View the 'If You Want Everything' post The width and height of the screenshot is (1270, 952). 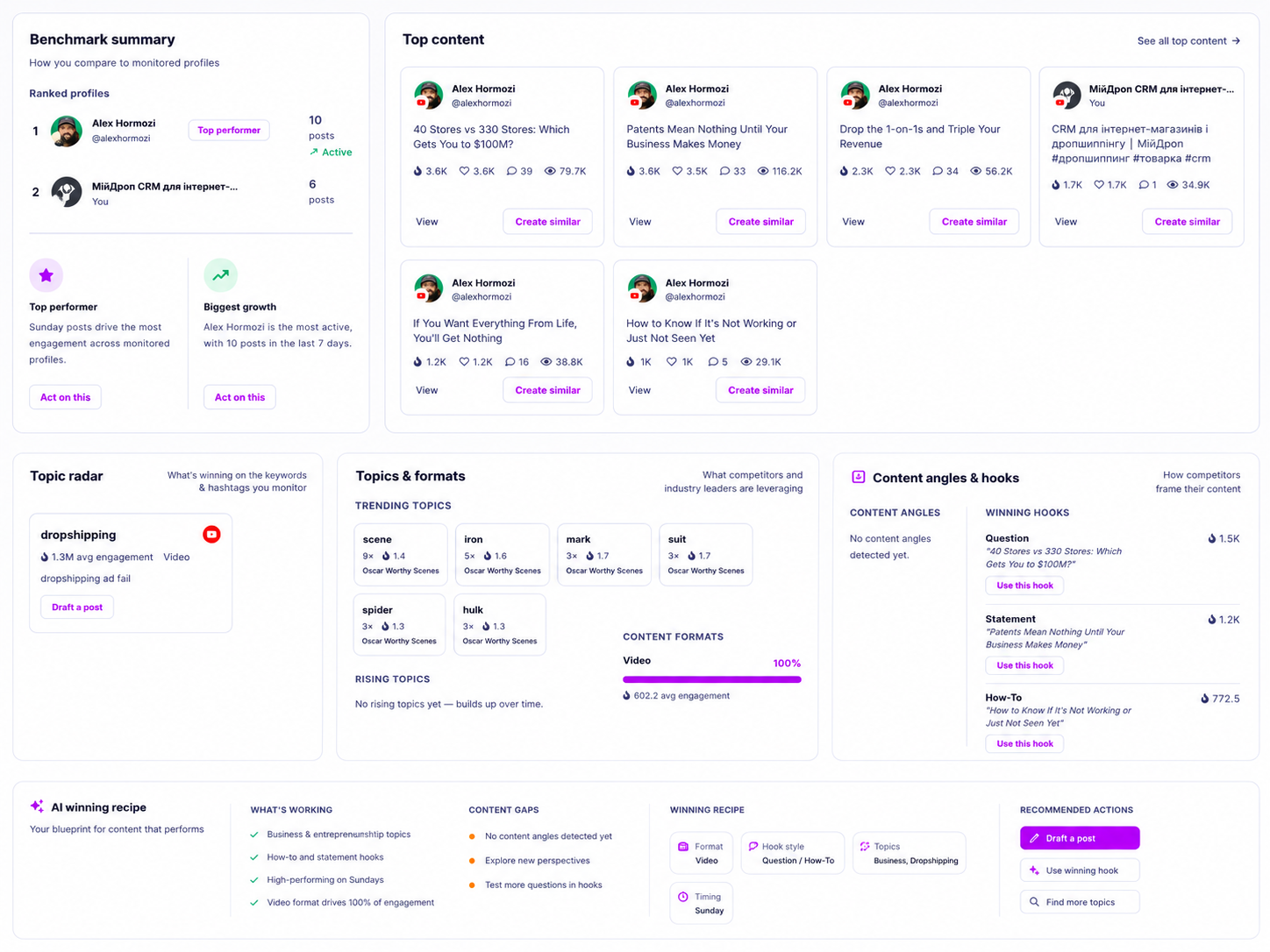click(427, 390)
